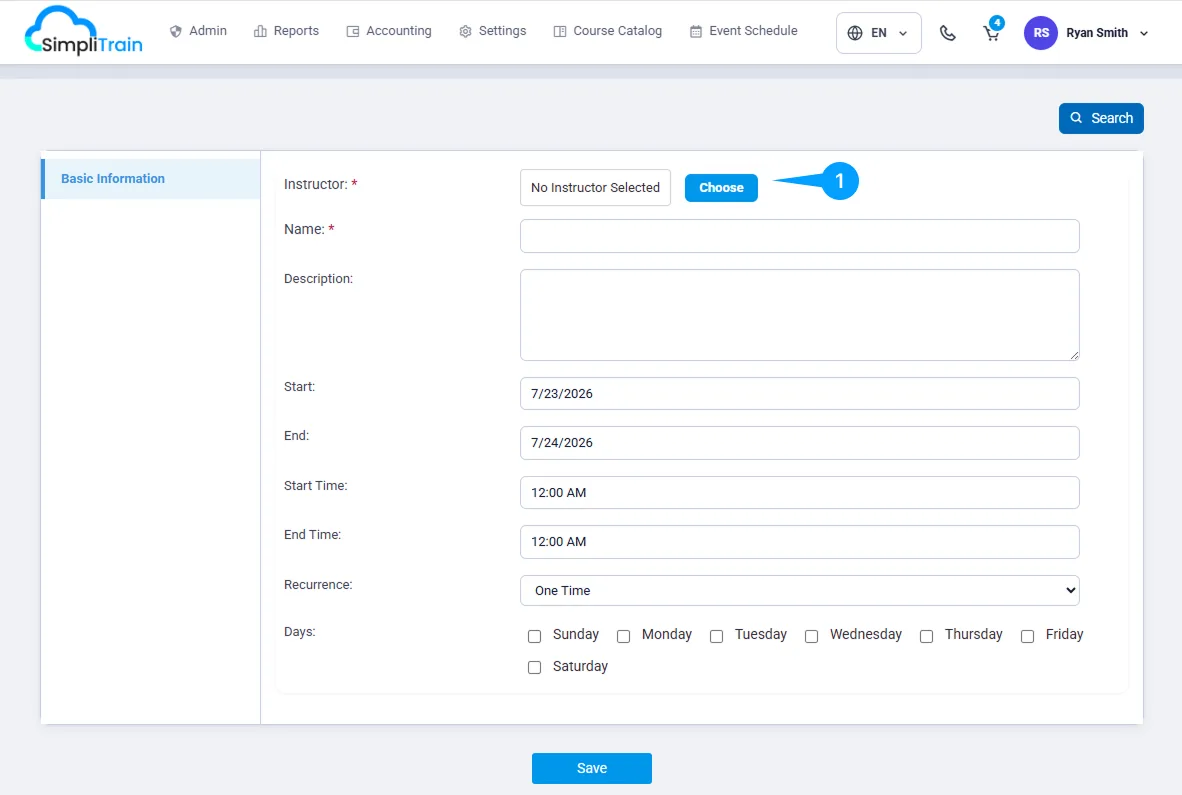
Task: Click the Ryan Smith user name
Action: (1097, 33)
